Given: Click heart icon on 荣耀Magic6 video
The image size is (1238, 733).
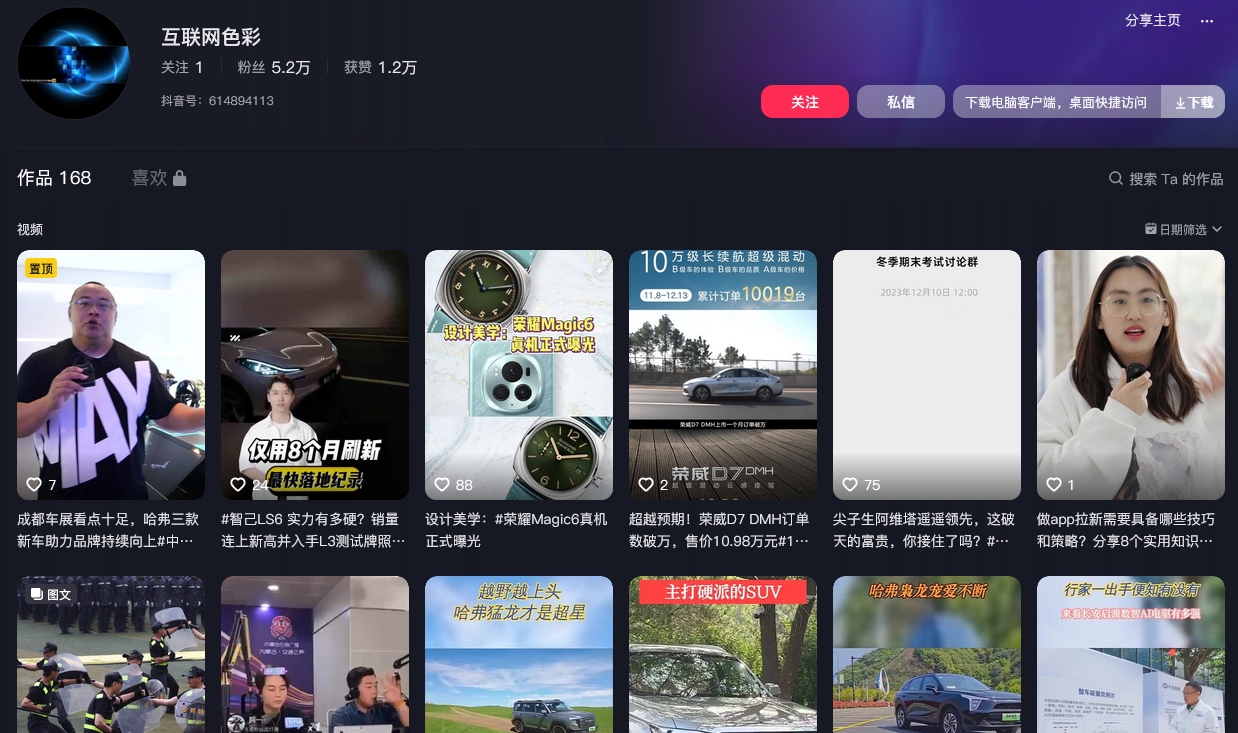Looking at the screenshot, I should pos(442,484).
